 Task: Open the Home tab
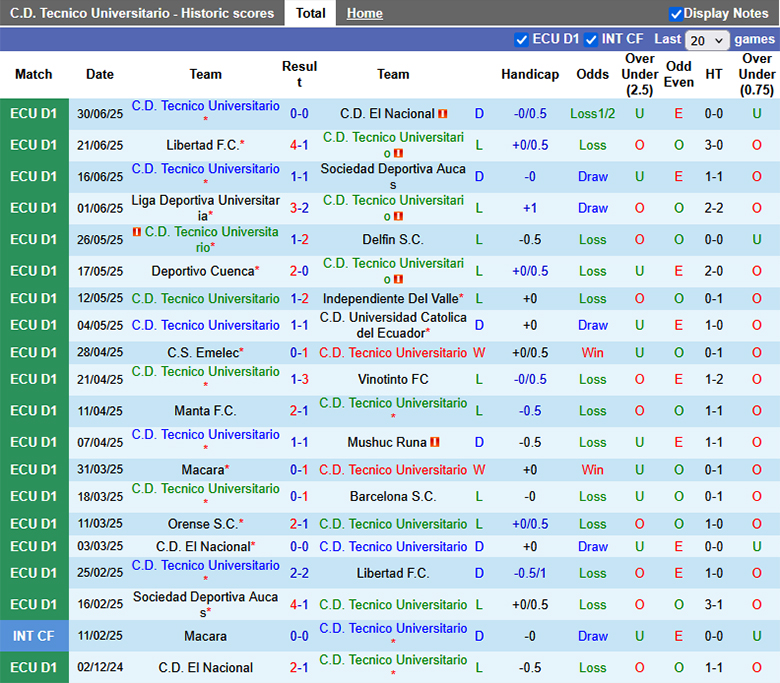(365, 13)
